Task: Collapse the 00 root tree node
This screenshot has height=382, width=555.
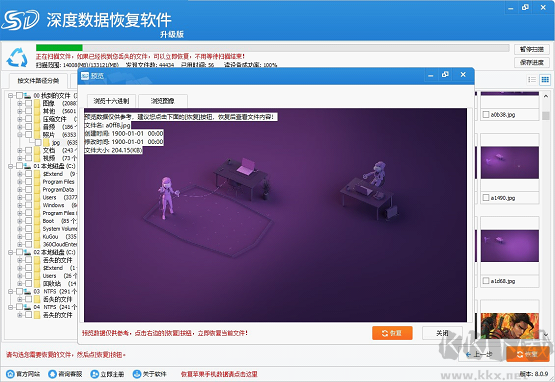Action: [x=11, y=96]
